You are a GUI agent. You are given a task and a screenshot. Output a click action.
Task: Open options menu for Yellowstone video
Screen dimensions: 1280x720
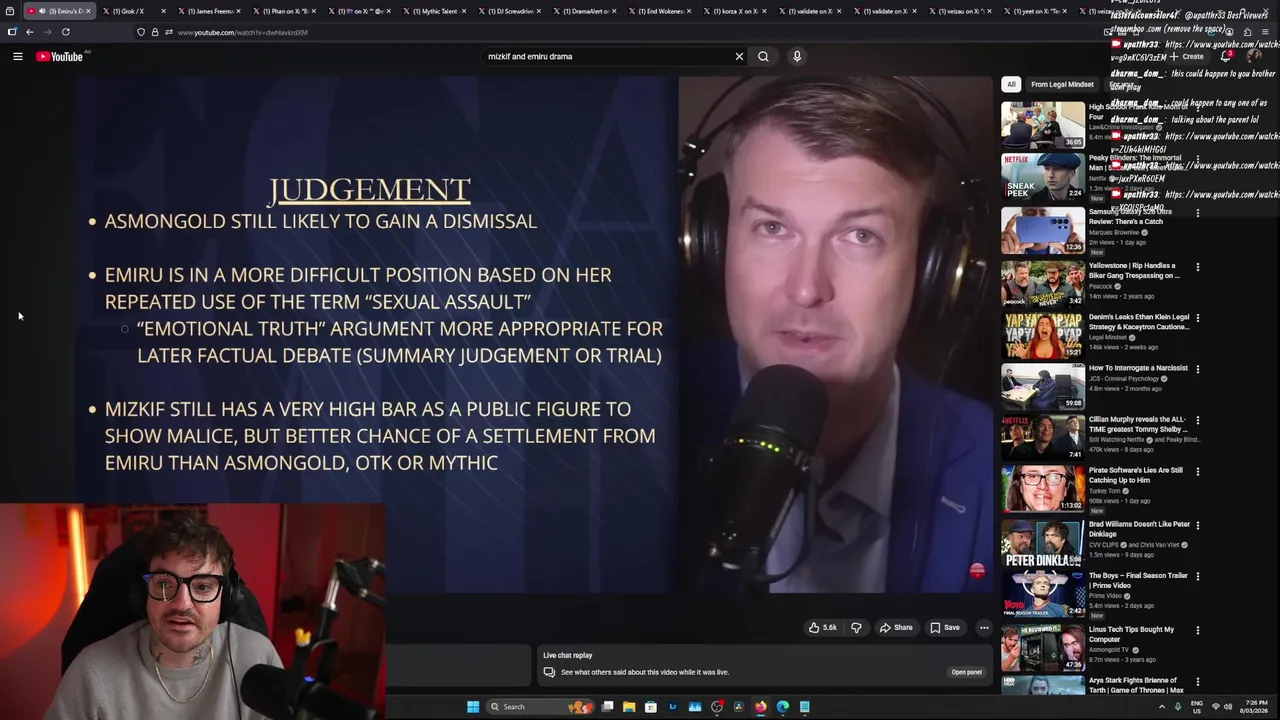(x=1198, y=267)
